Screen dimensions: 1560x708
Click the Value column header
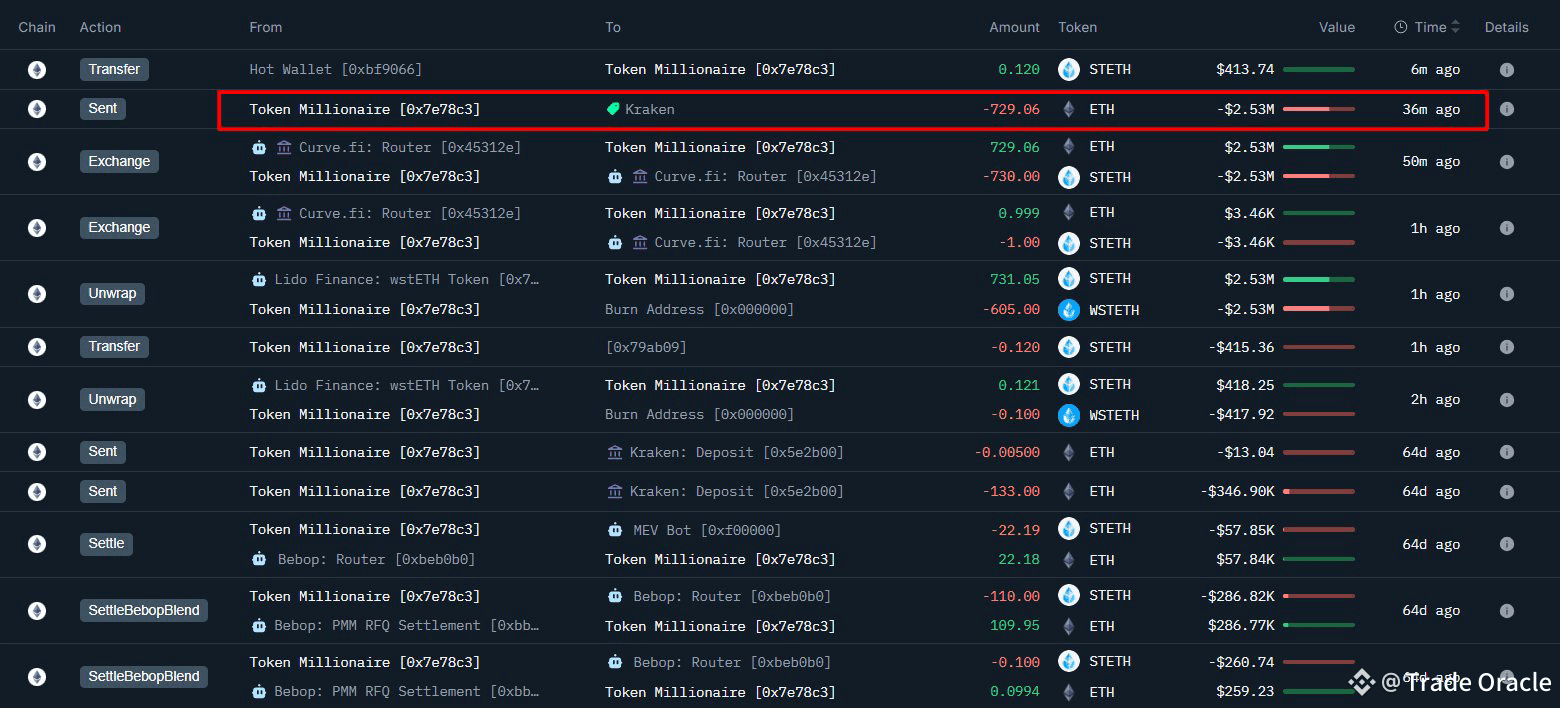(x=1337, y=28)
